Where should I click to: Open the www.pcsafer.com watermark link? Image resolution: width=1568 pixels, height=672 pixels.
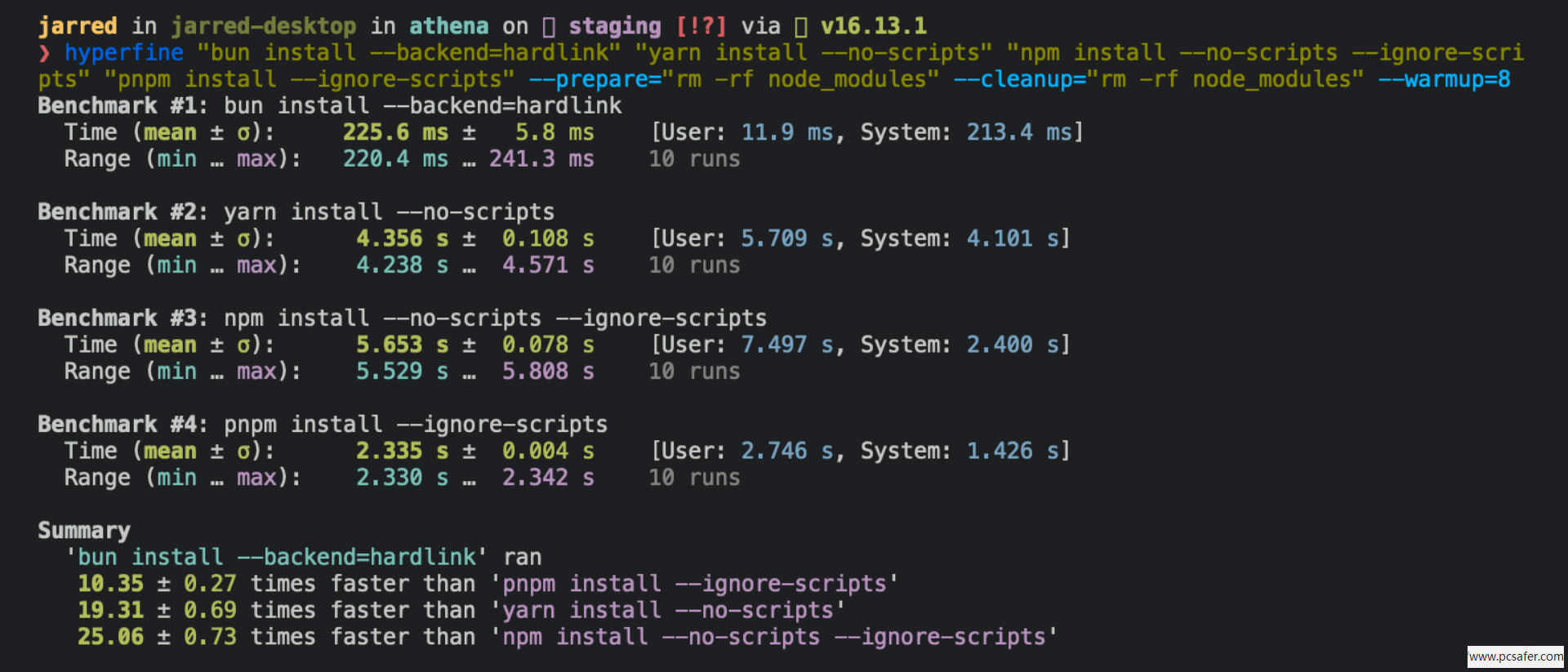pyautogui.click(x=1515, y=656)
